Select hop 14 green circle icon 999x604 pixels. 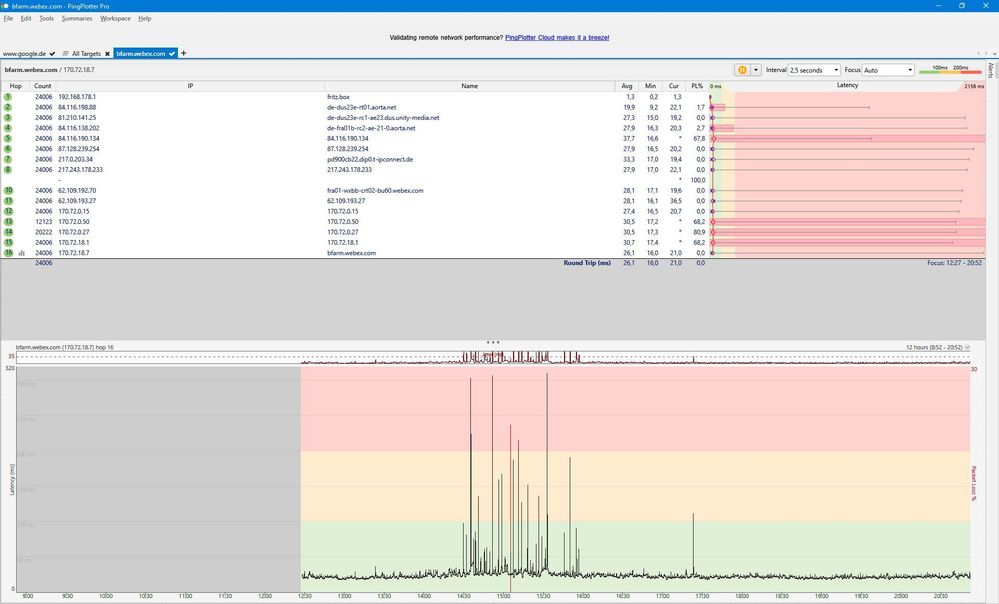pyautogui.click(x=8, y=232)
